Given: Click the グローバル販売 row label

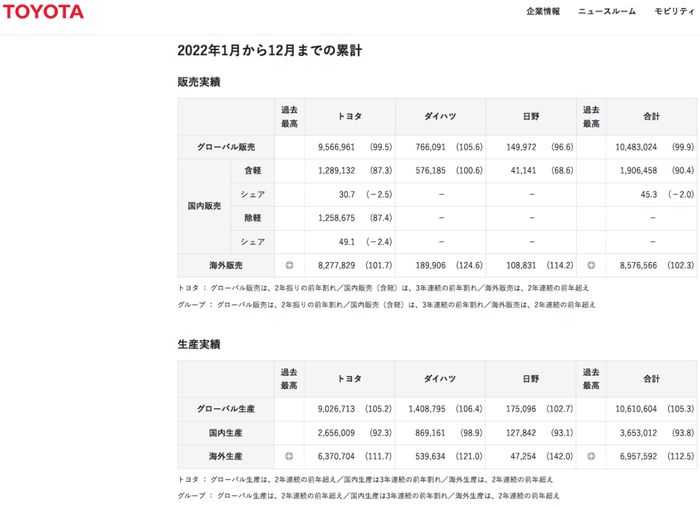Looking at the screenshot, I should (226, 147).
